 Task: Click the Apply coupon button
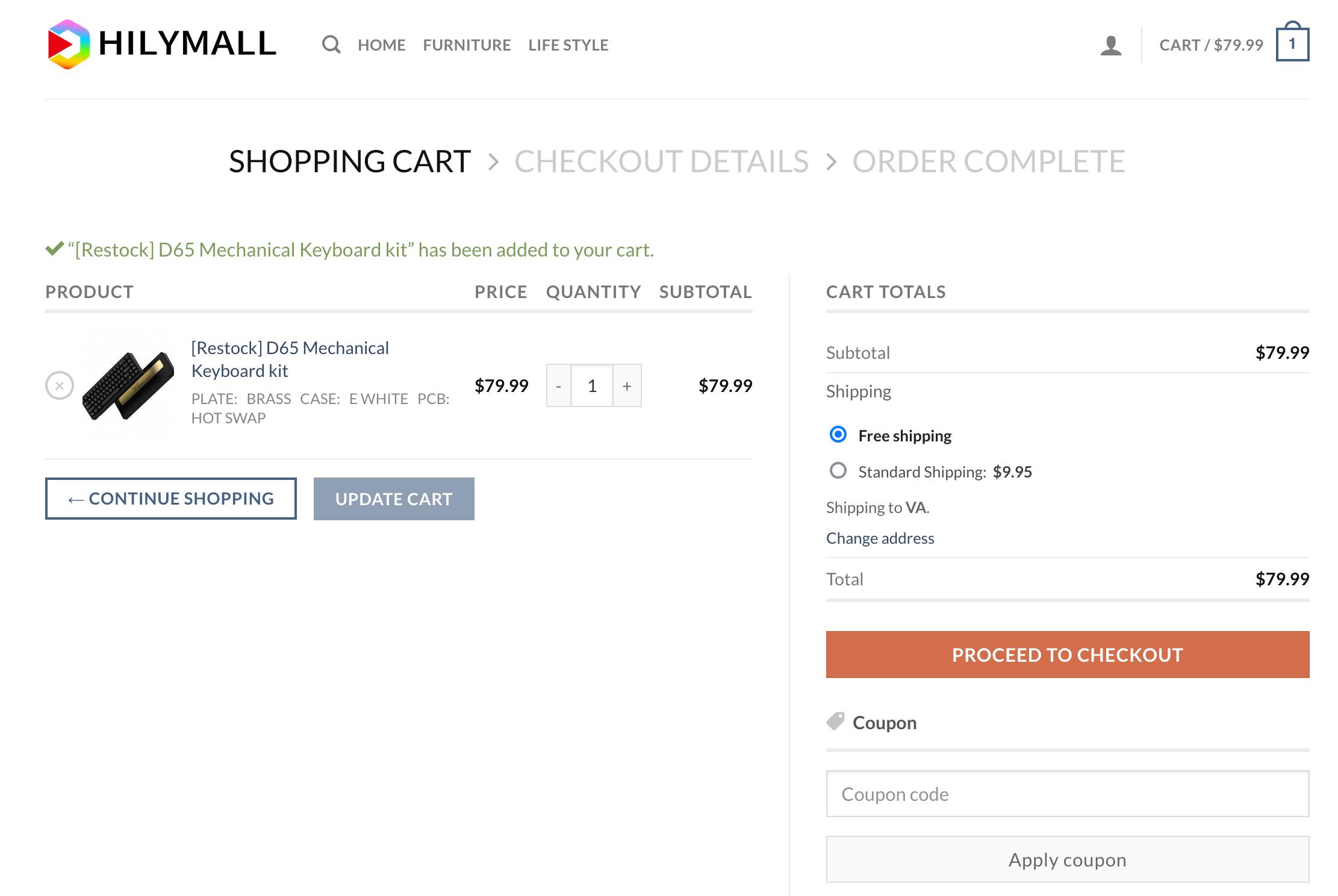click(1067, 859)
